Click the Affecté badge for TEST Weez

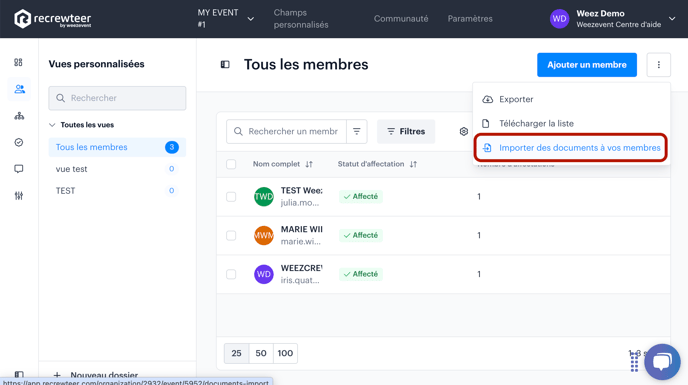tap(361, 197)
